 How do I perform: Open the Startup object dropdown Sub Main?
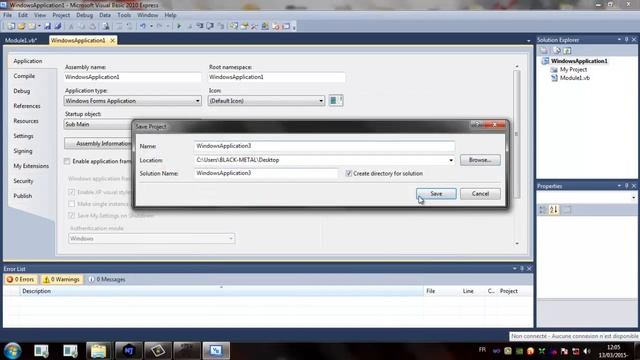98,124
